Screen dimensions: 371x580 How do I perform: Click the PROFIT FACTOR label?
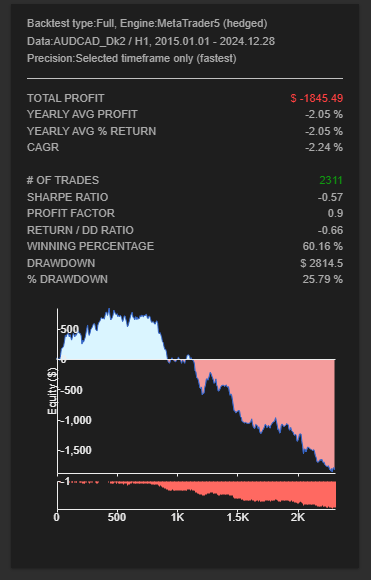point(71,213)
